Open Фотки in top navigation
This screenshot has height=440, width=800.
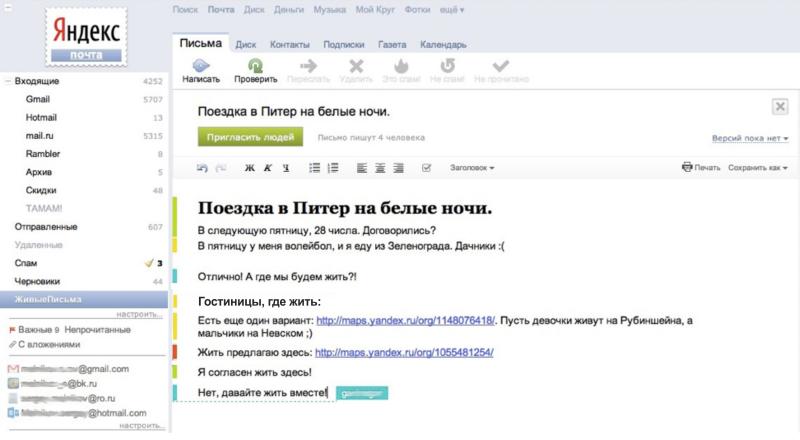click(x=417, y=10)
